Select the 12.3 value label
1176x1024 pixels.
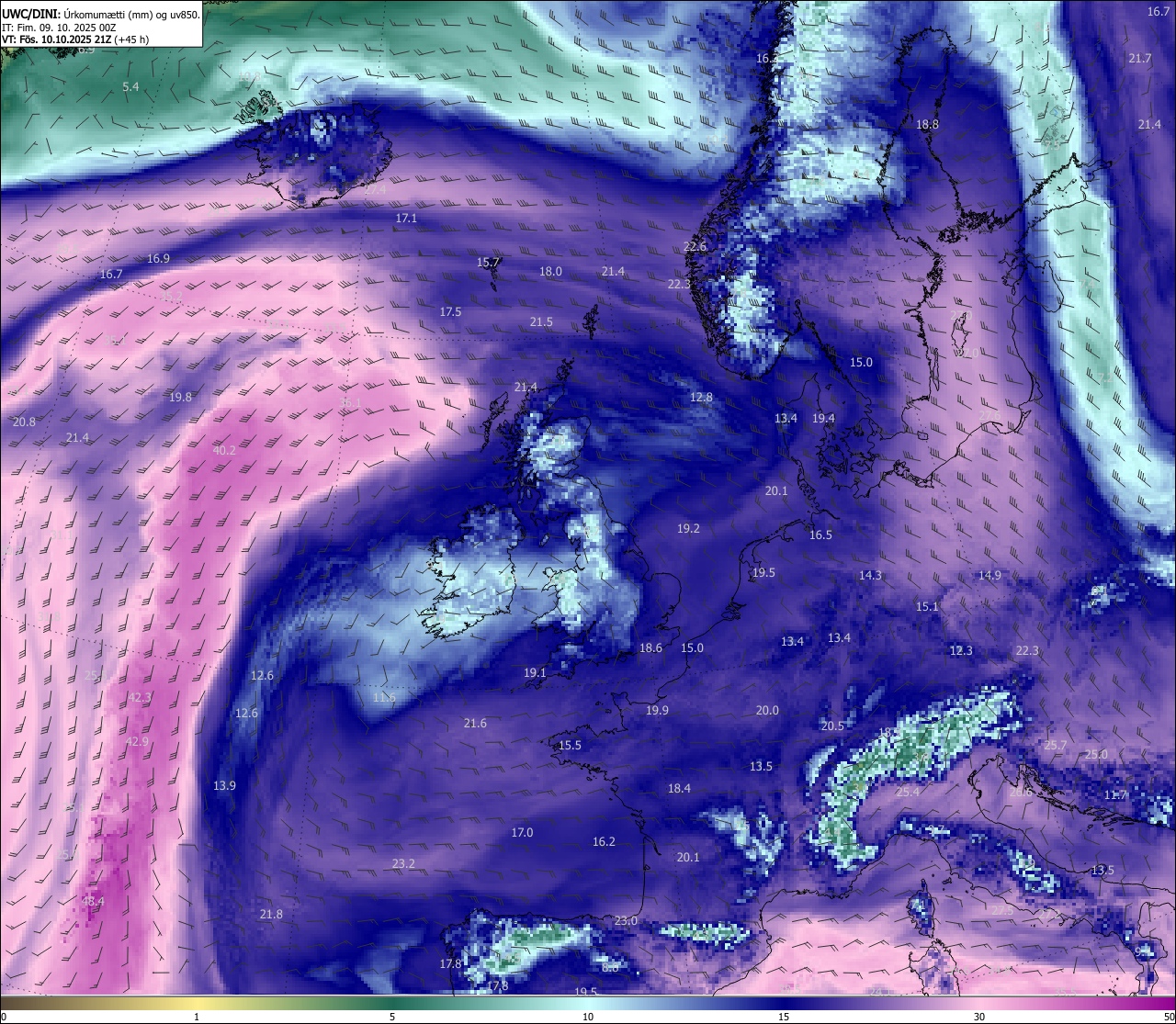pos(961,650)
